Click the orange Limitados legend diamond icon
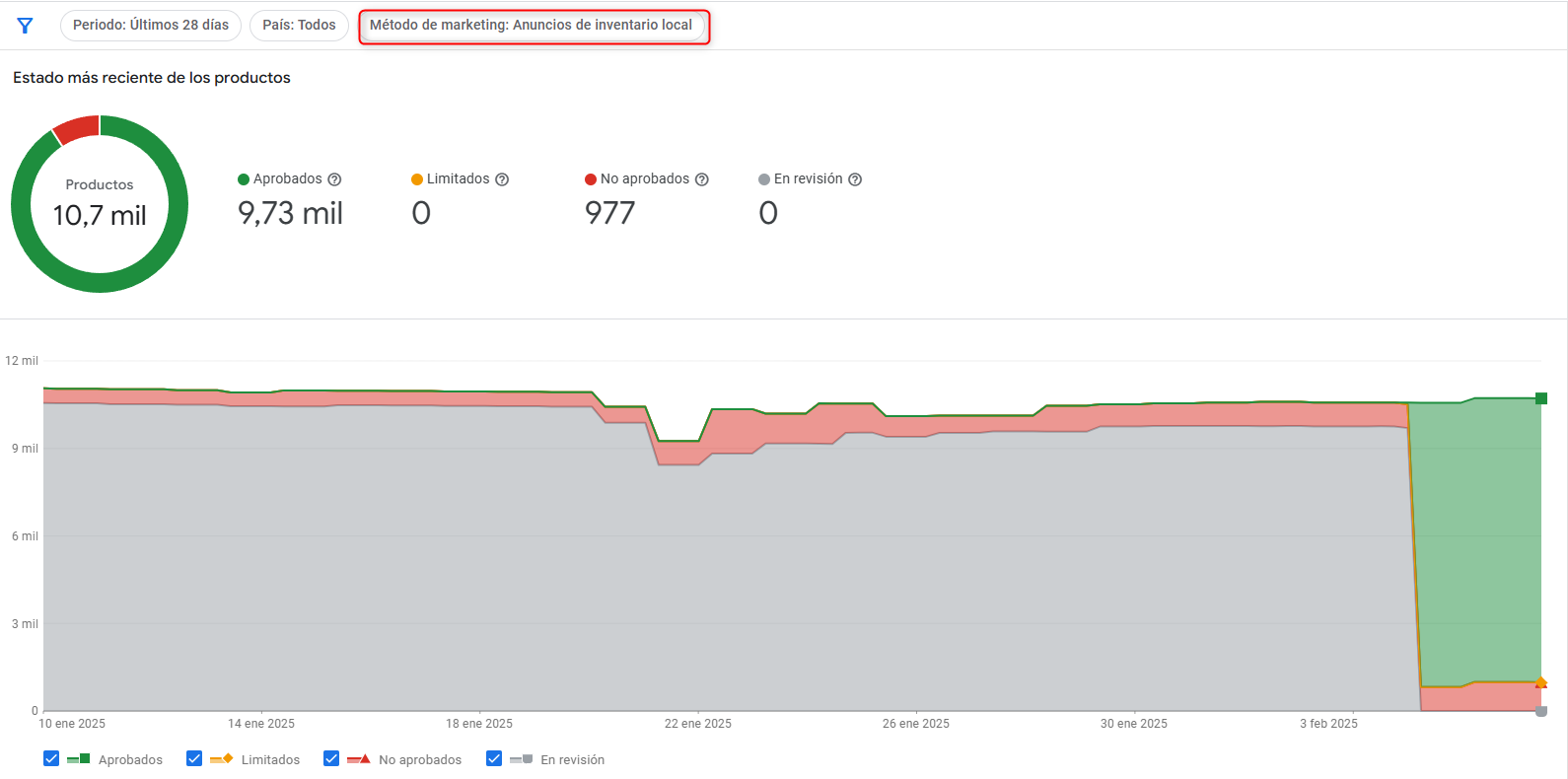1568x779 pixels. pyautogui.click(x=222, y=759)
